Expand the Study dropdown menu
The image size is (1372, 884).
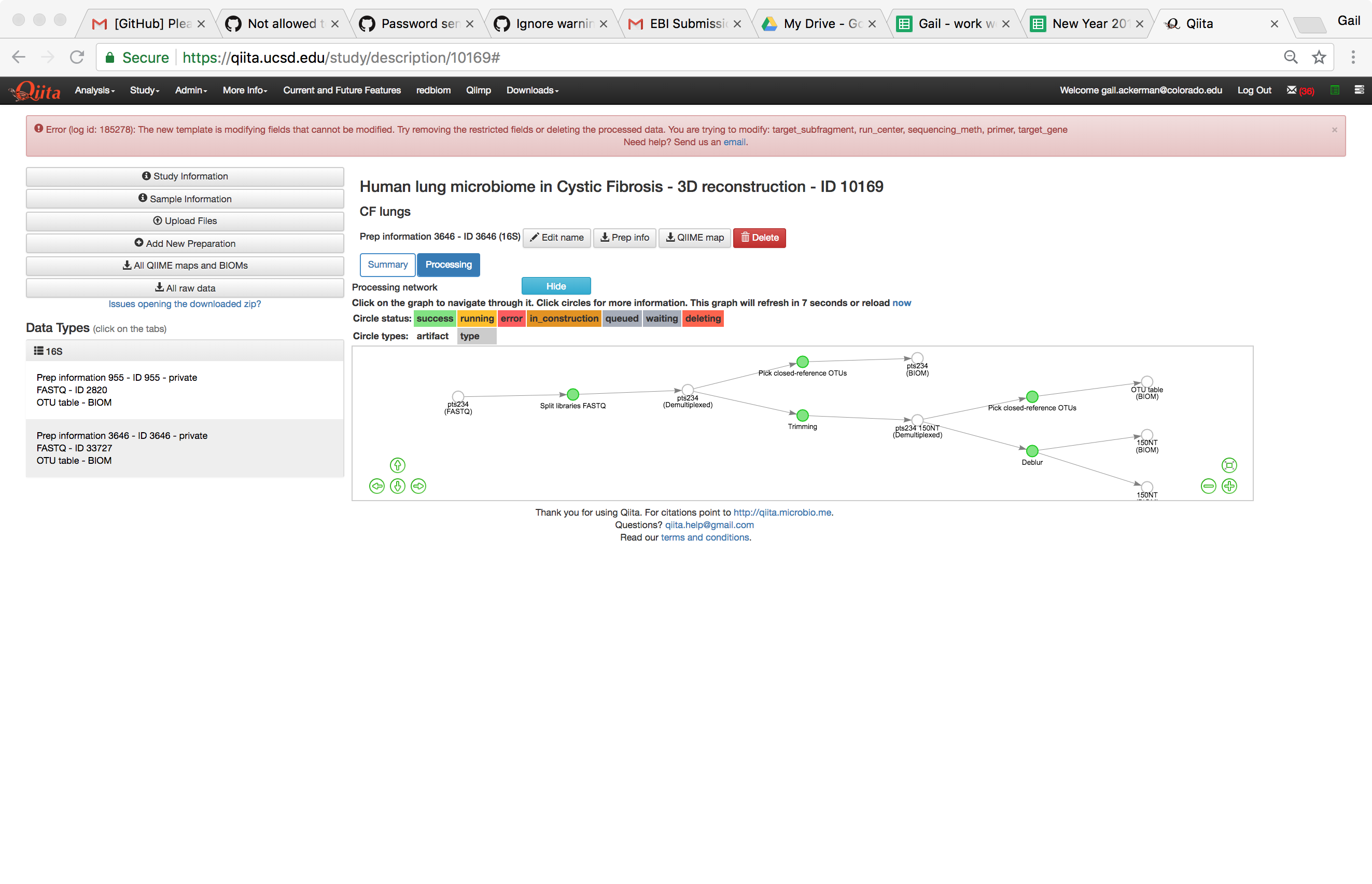click(x=145, y=90)
